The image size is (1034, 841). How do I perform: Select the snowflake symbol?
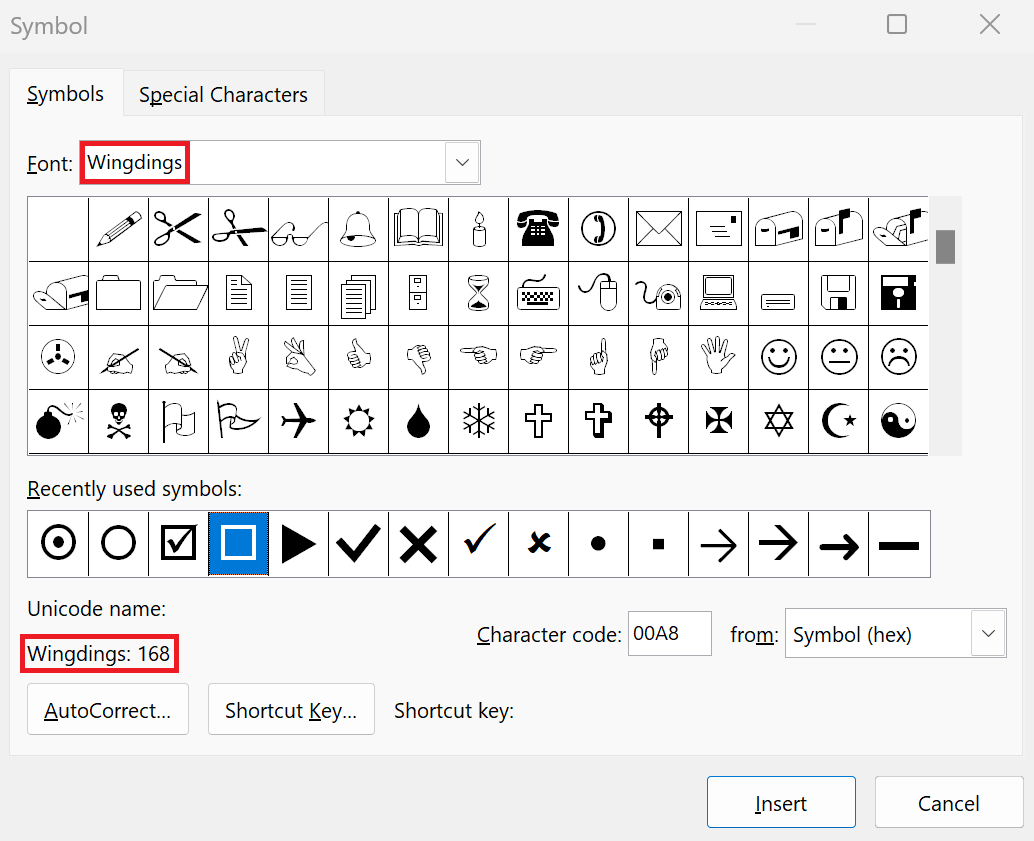[478, 421]
